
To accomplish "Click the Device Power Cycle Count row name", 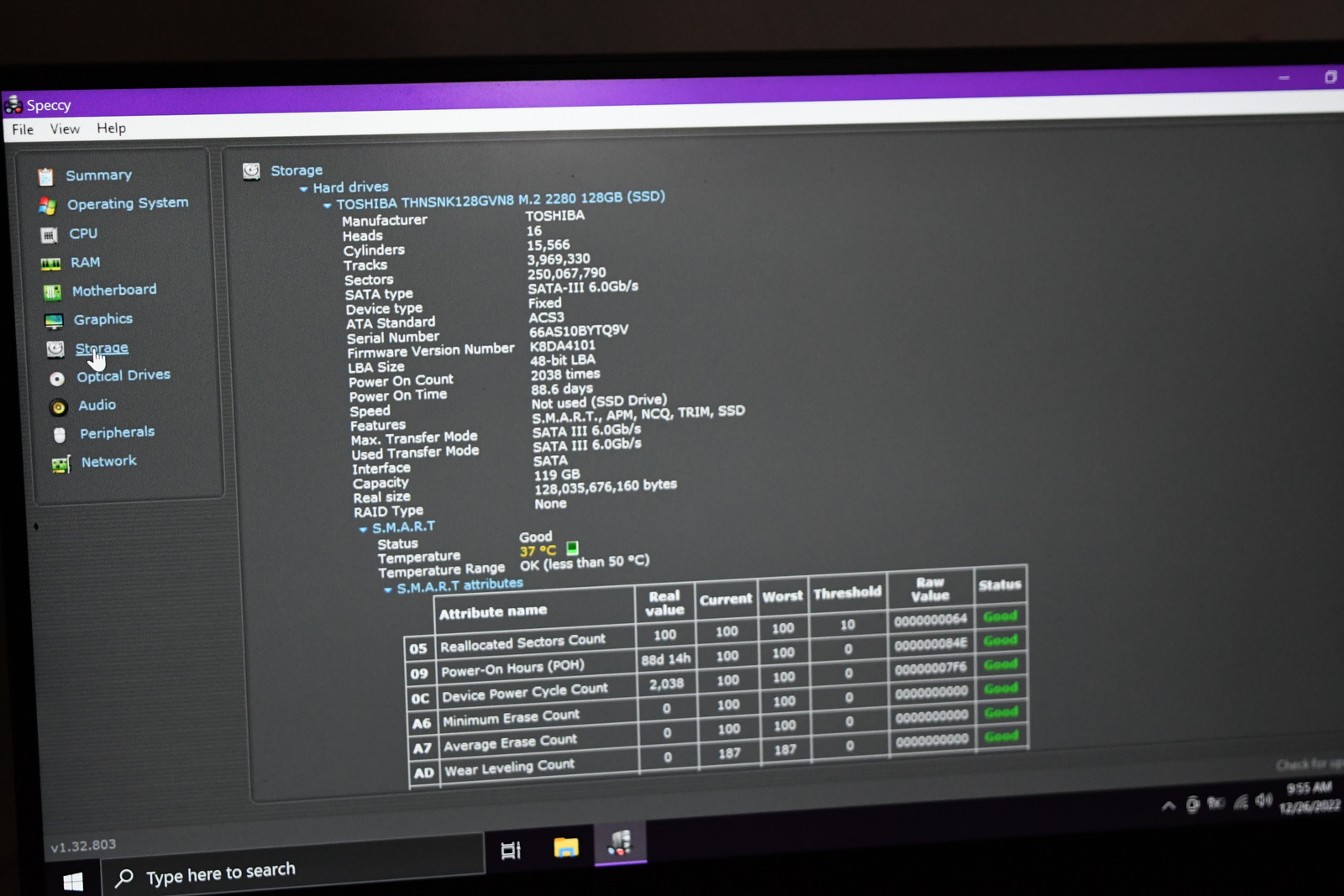I will (x=525, y=692).
